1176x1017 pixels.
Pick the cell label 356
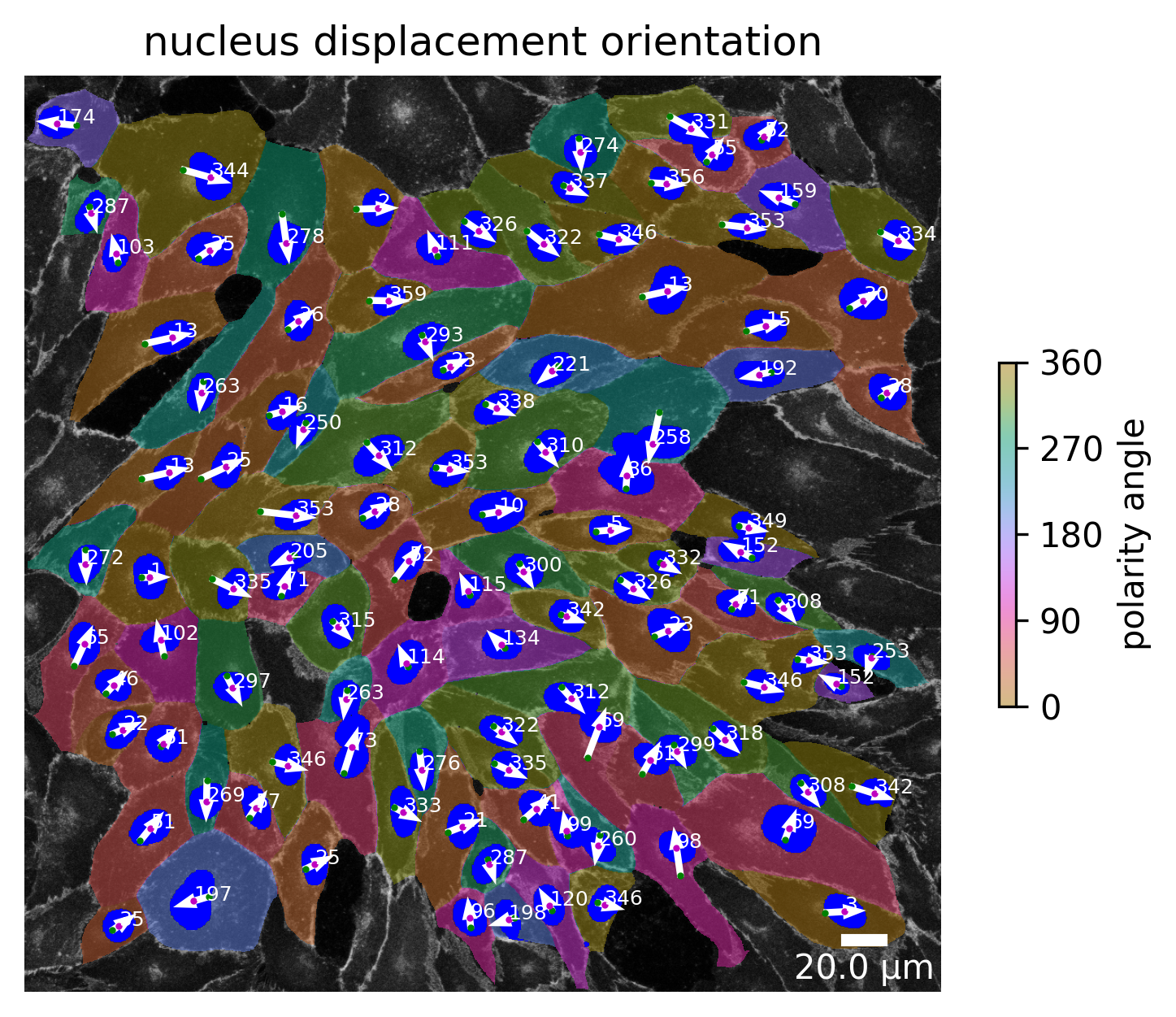[x=686, y=178]
